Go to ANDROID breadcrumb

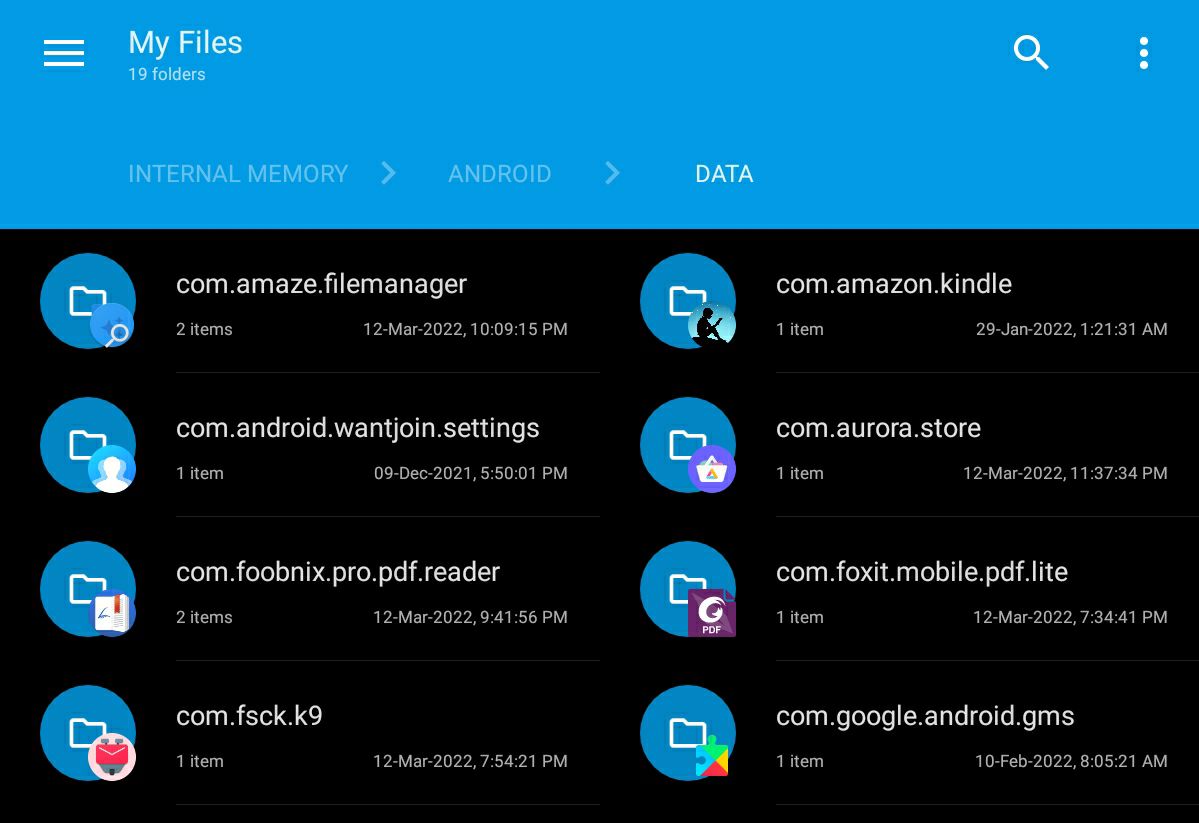coord(499,174)
